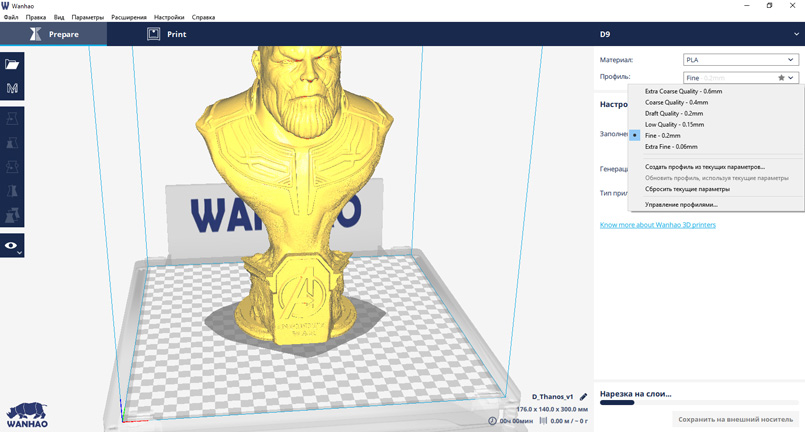Click Управление профилями... menu entry
This screenshot has height=432, width=805.
tap(681, 204)
